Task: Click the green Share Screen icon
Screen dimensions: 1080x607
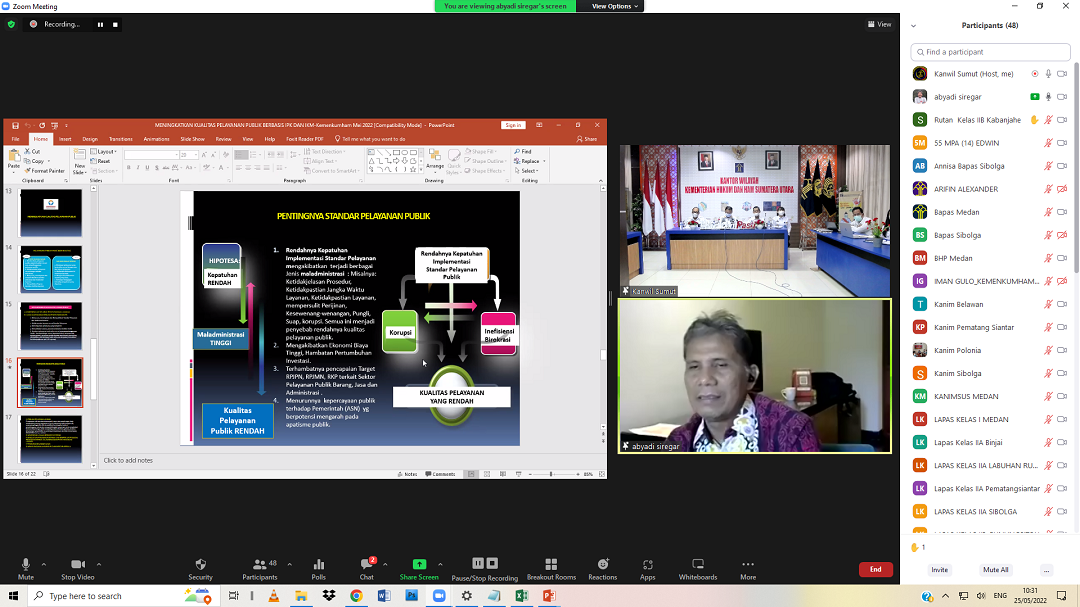Action: tap(419, 565)
